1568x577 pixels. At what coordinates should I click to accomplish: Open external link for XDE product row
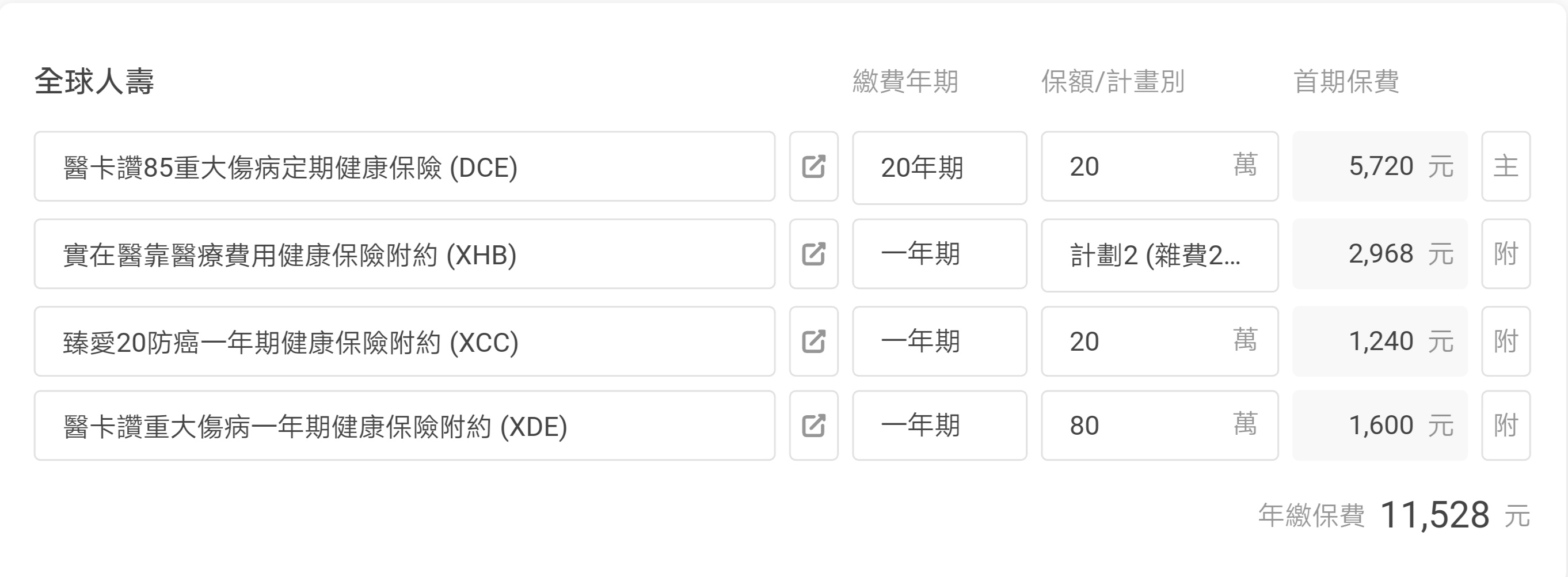point(813,426)
